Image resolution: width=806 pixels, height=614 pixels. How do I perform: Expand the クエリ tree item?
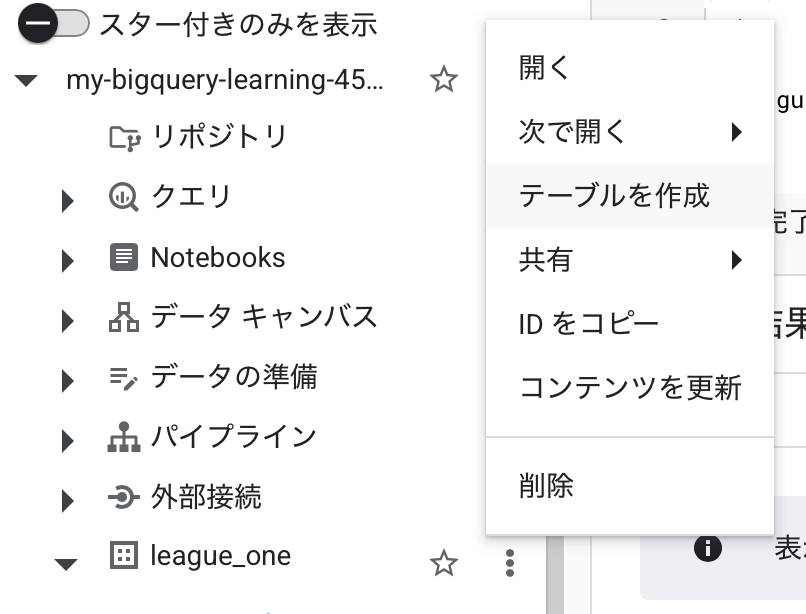point(67,200)
